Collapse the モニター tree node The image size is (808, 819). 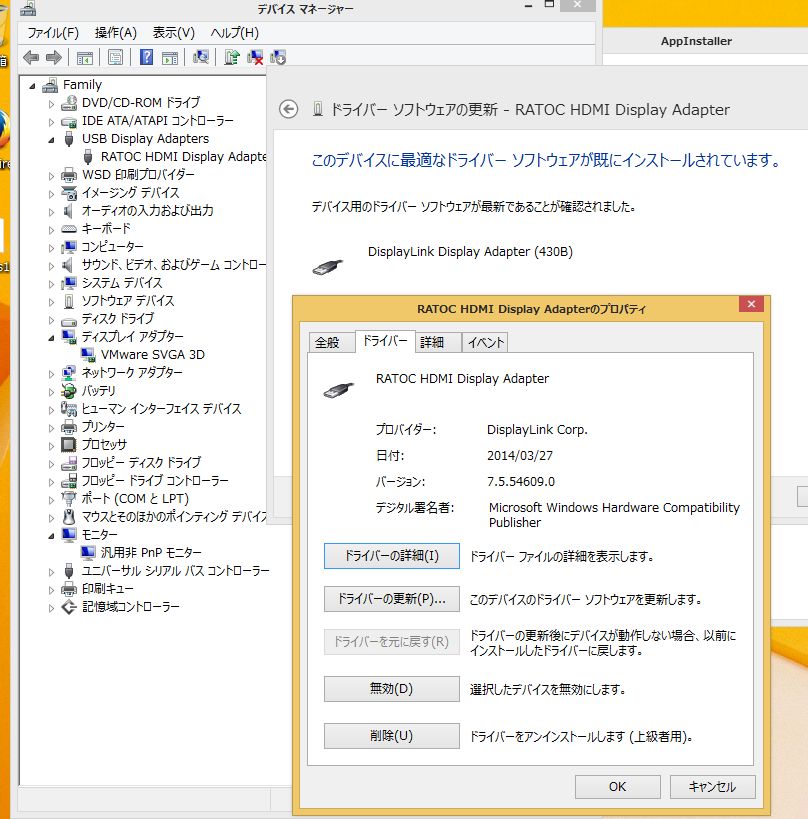pyautogui.click(x=52, y=535)
